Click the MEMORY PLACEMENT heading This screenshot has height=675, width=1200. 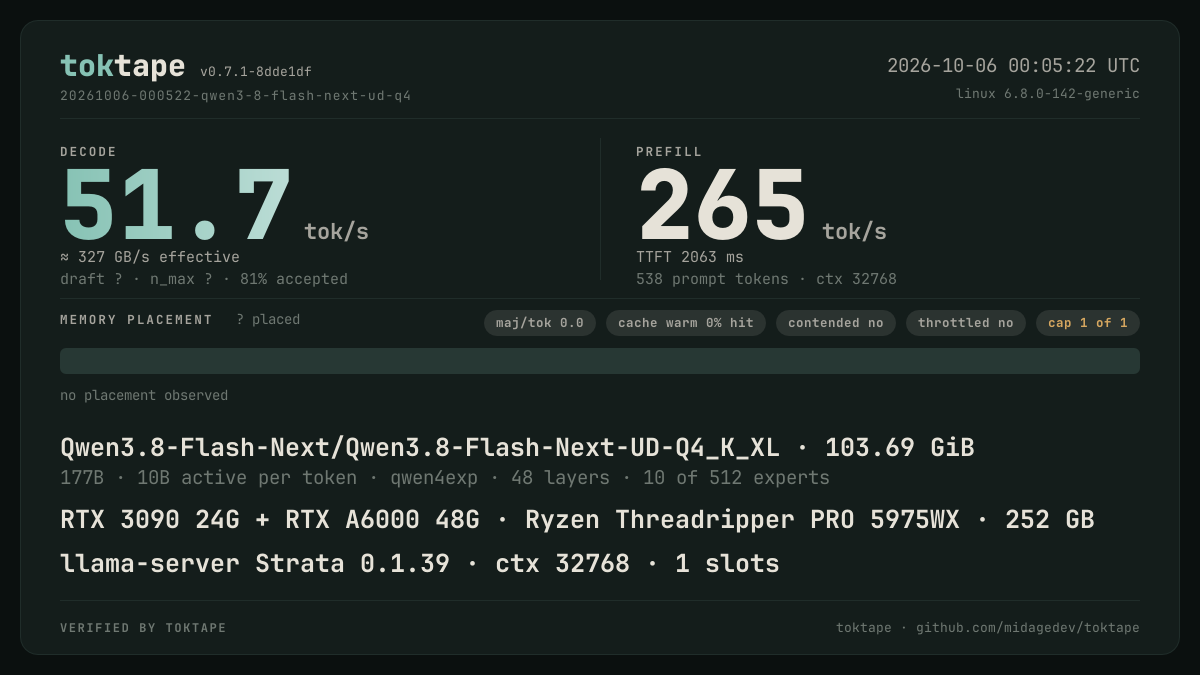click(x=136, y=320)
